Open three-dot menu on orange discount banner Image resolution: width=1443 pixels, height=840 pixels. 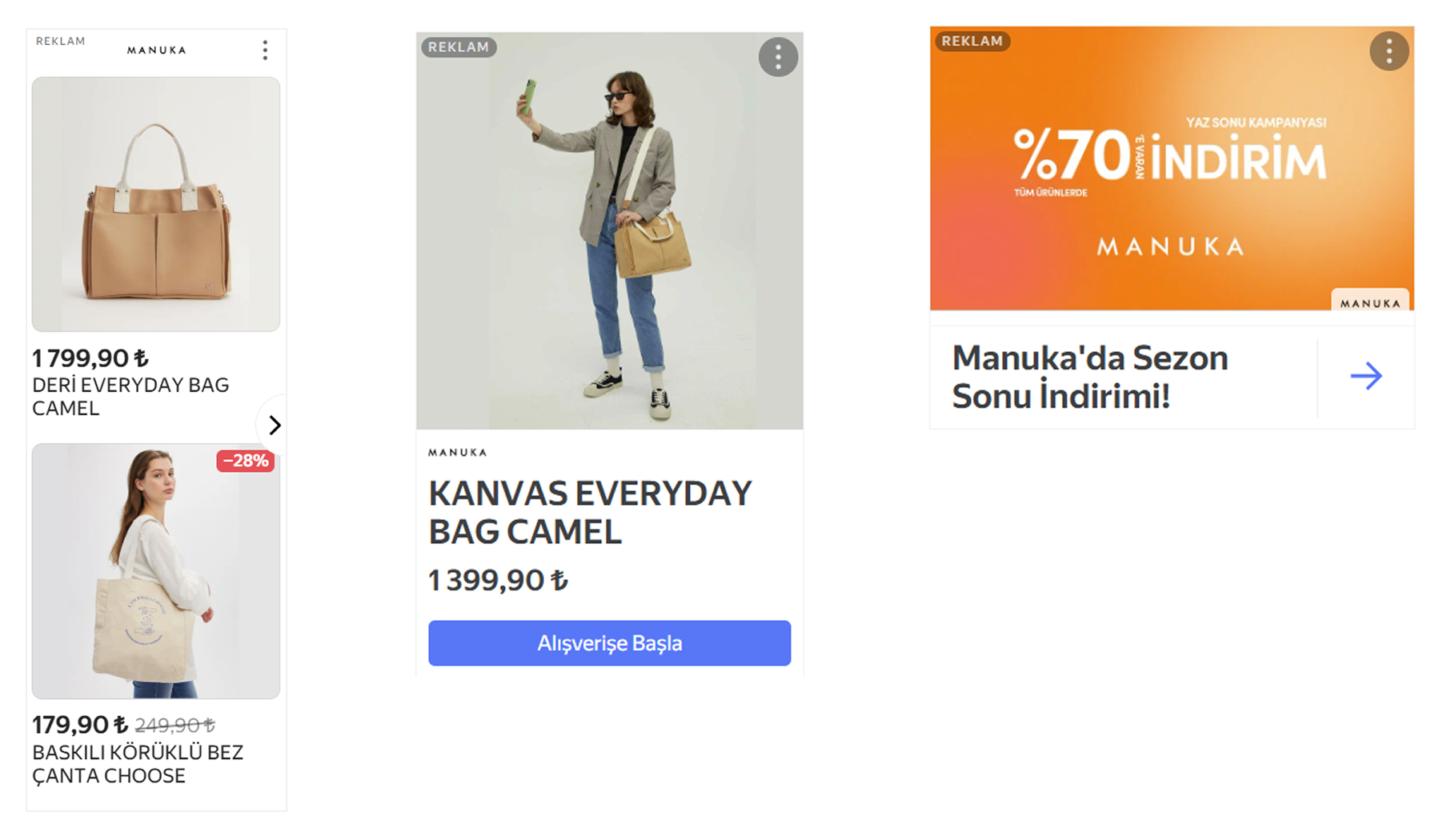[1389, 51]
